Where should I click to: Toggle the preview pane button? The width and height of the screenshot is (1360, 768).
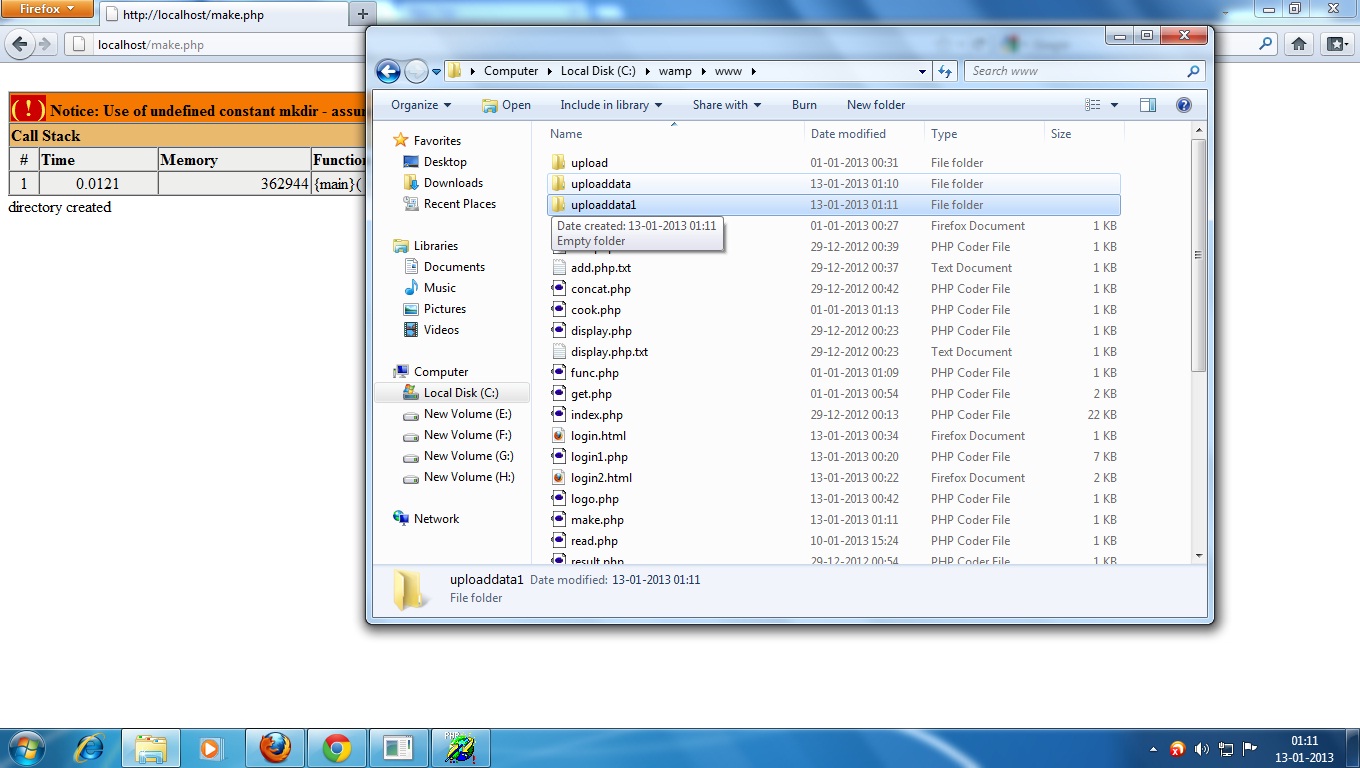coord(1148,105)
